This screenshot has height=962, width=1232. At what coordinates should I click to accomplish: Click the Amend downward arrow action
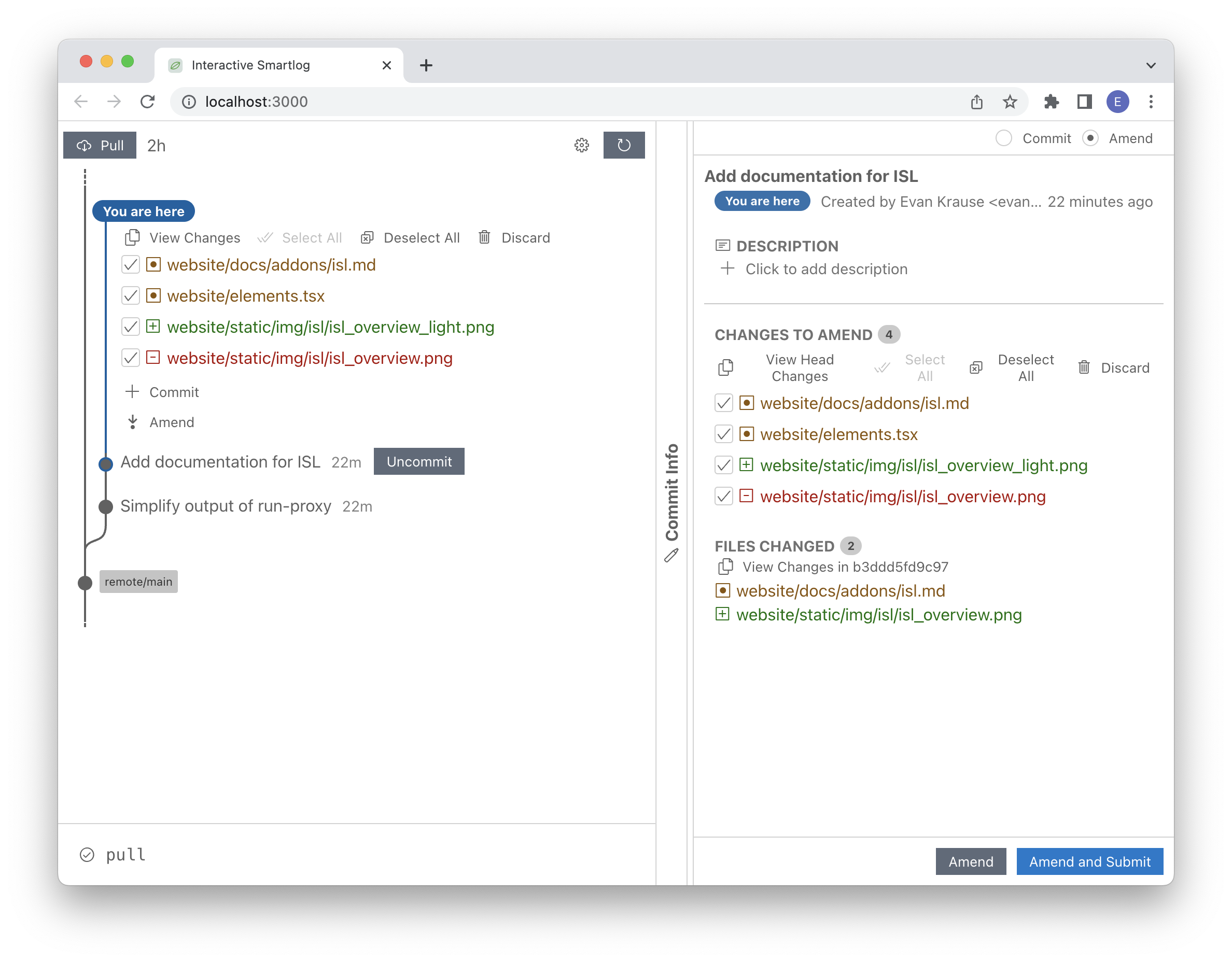click(x=133, y=422)
